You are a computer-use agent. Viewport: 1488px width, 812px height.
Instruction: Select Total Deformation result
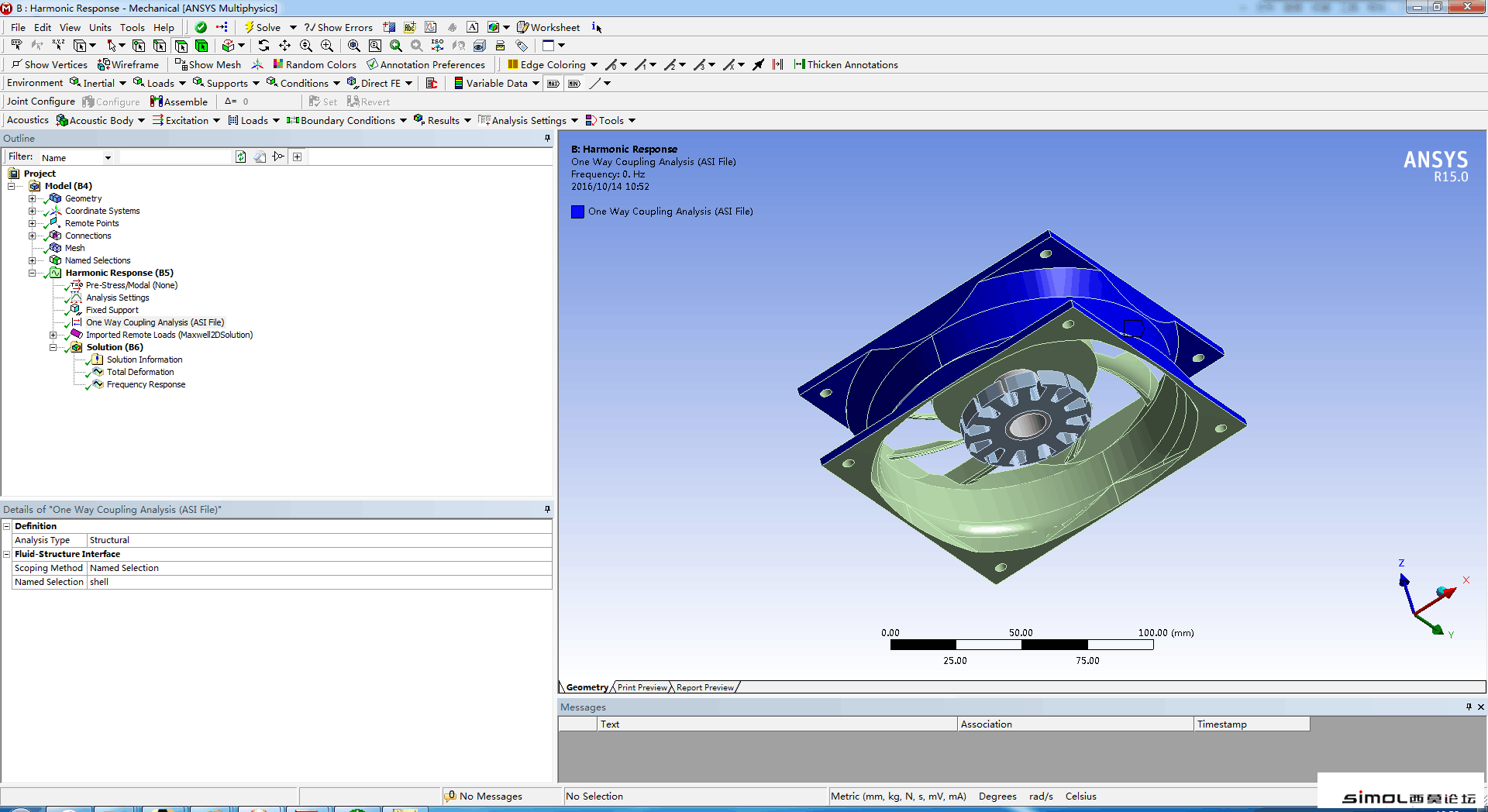click(139, 372)
